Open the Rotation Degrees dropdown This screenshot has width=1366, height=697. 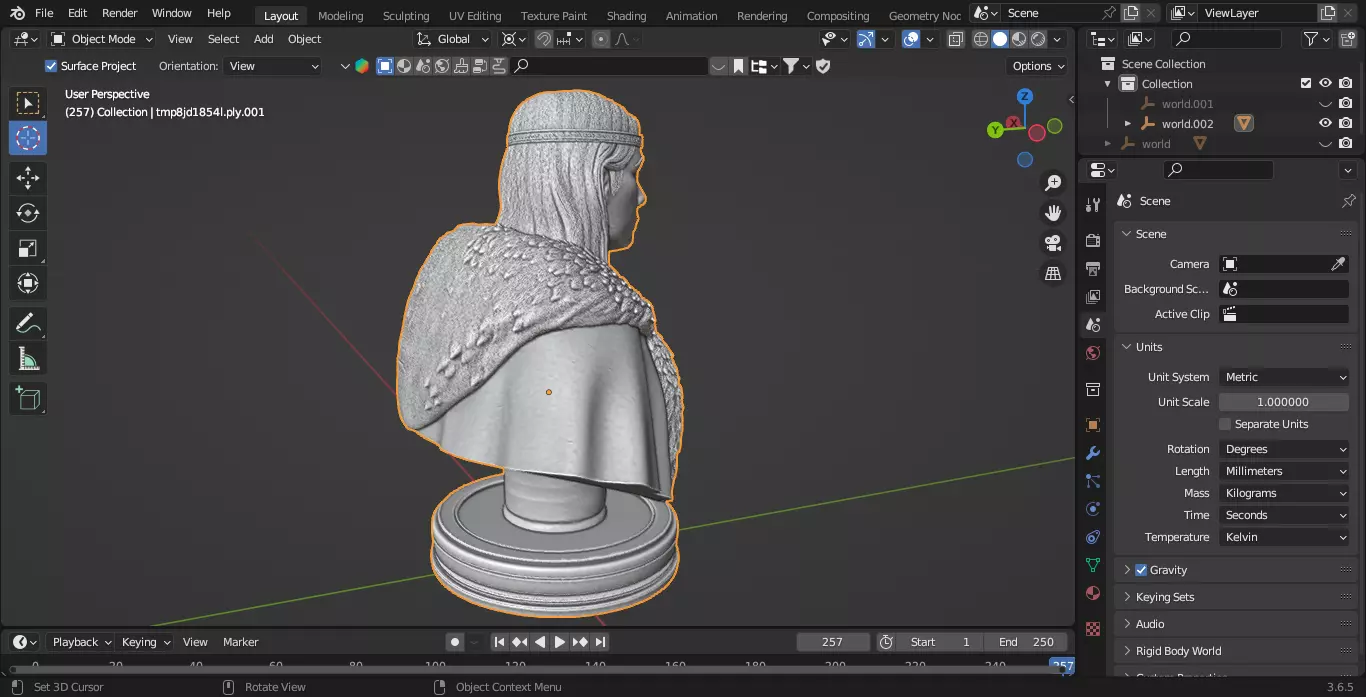click(x=1284, y=449)
